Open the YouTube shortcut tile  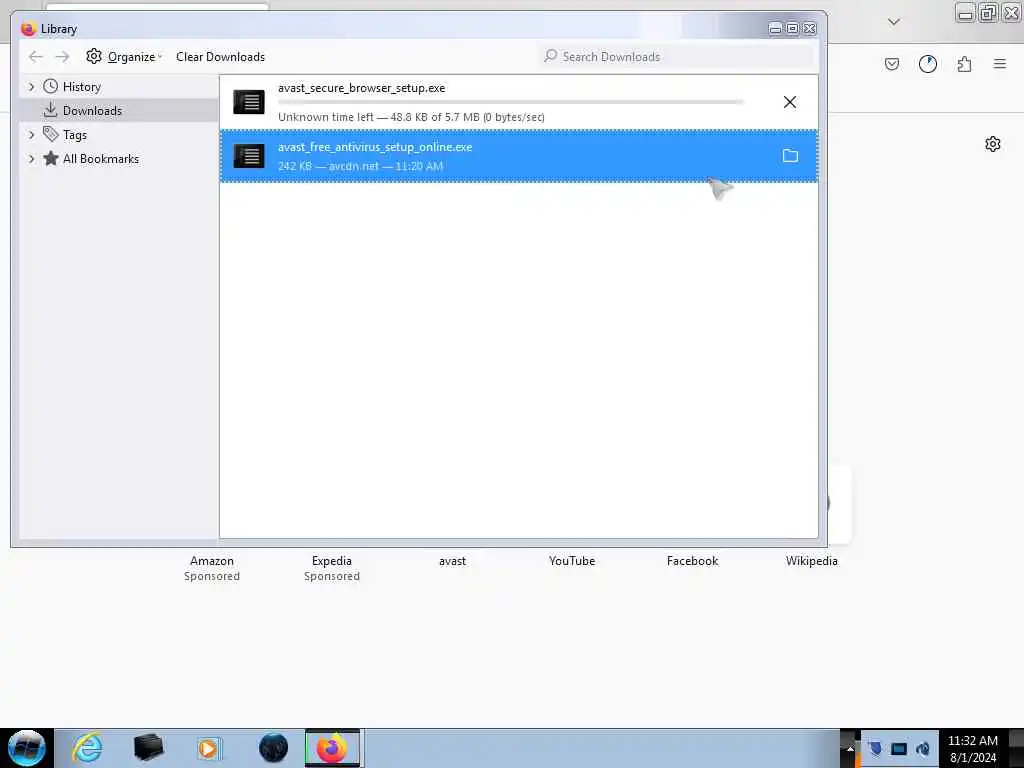tap(572, 561)
